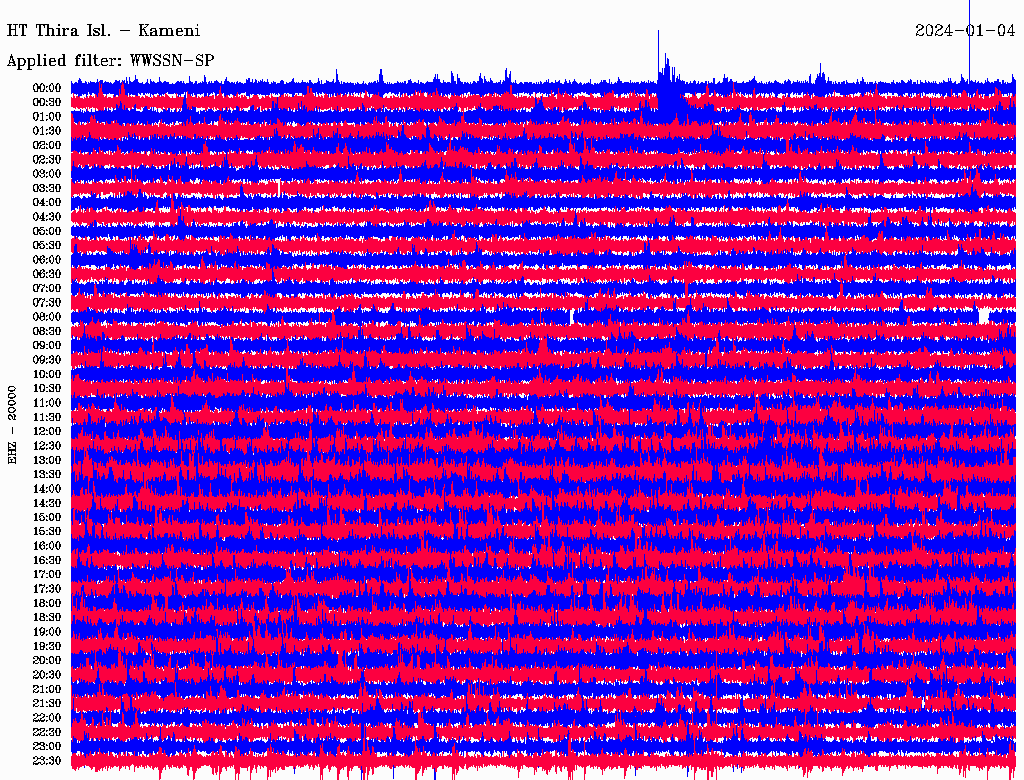Viewport: 1024px width, 780px height.
Task: Select the 12:30 time label
Action: 47,446
